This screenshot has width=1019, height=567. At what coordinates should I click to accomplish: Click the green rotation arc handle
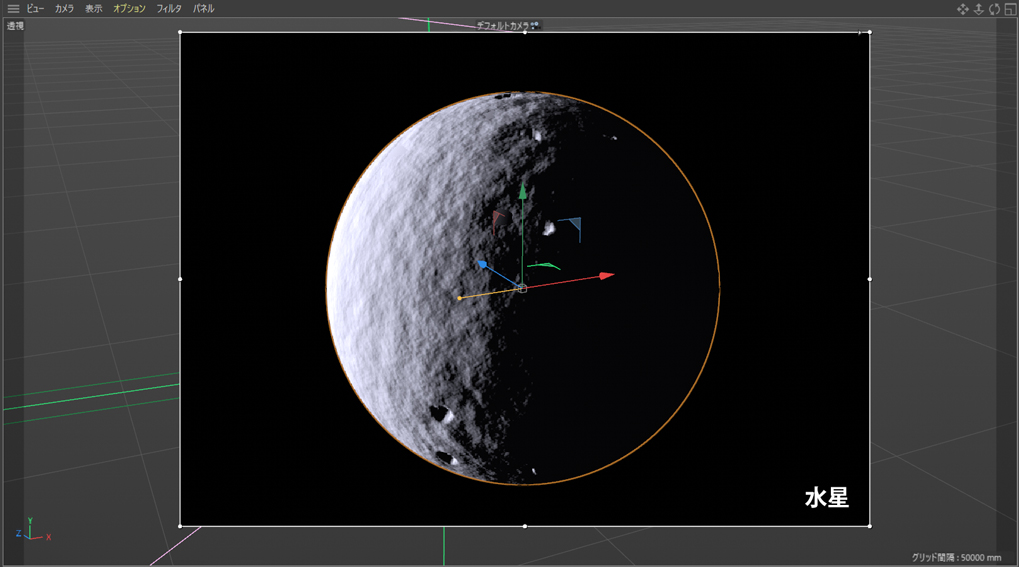(545, 266)
